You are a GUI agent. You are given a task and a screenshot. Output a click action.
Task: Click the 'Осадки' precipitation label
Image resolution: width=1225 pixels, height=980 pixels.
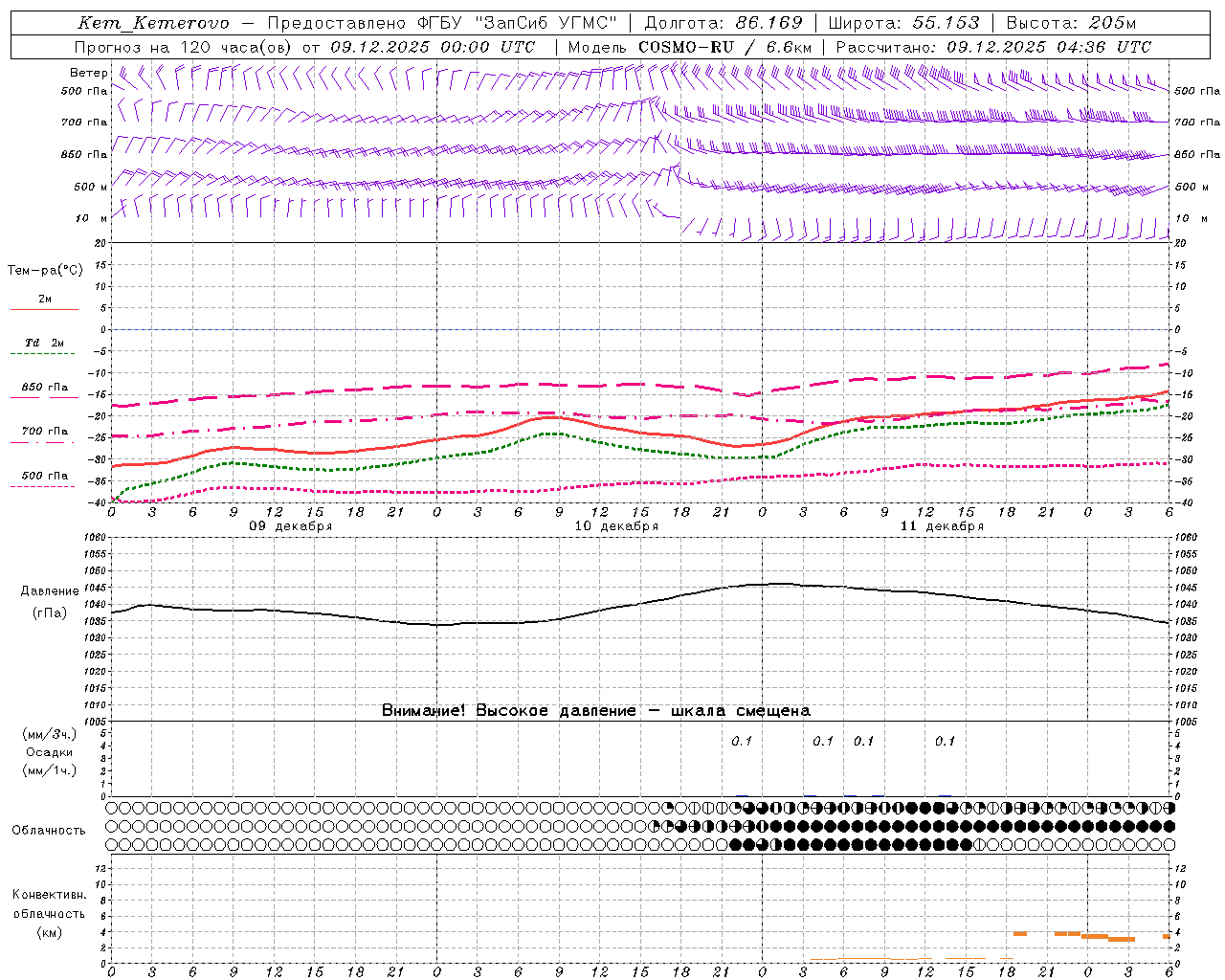pos(49,752)
